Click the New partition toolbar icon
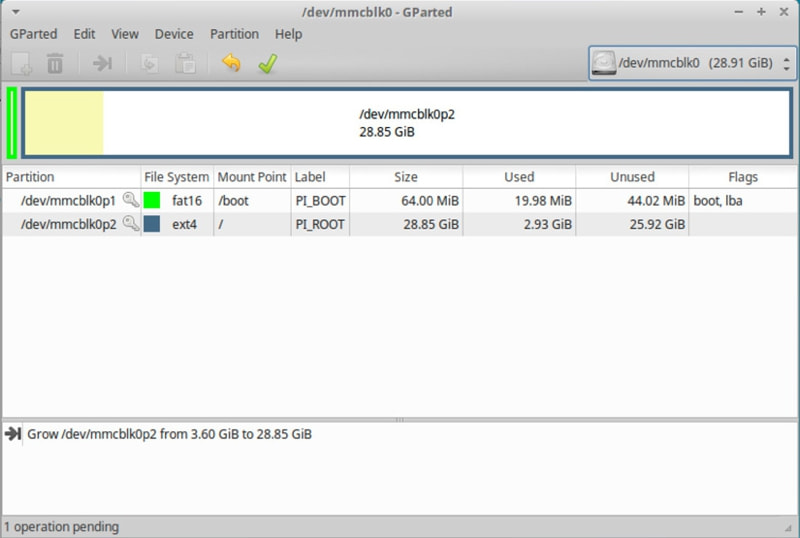The width and height of the screenshot is (800, 538). tap(21, 64)
